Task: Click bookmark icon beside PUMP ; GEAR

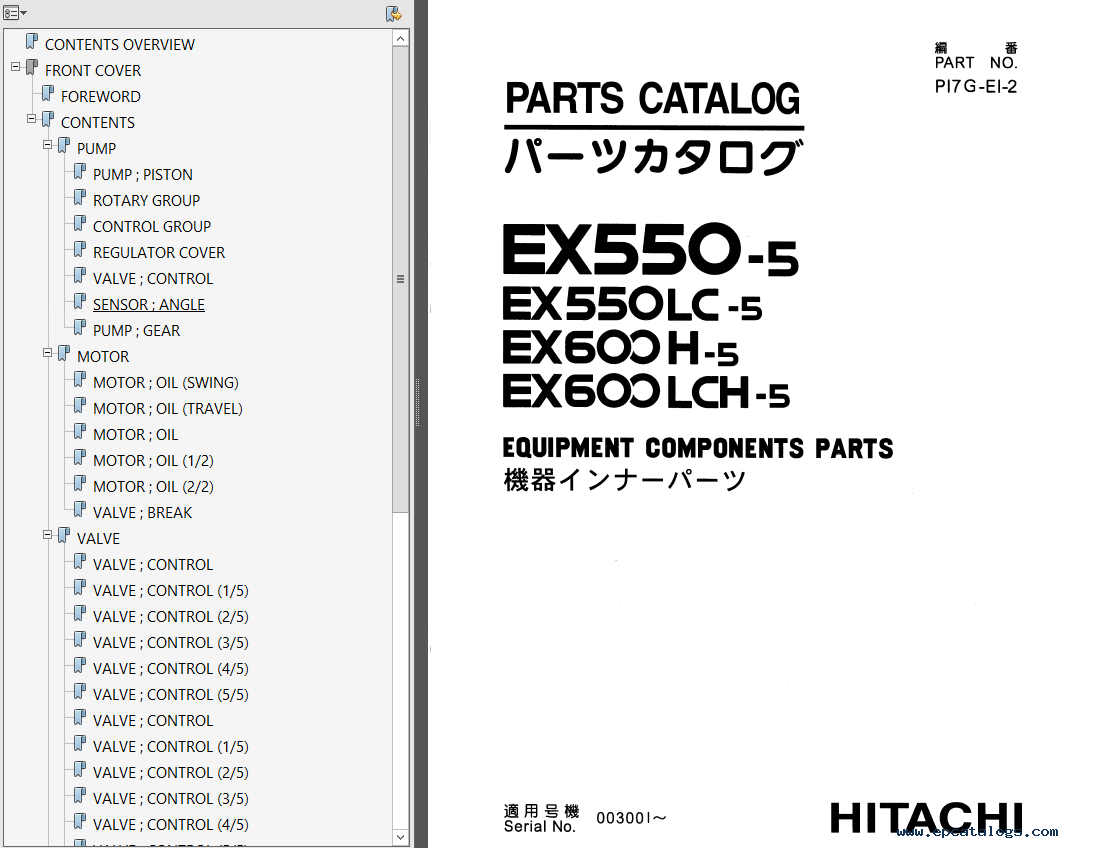Action: pos(80,327)
